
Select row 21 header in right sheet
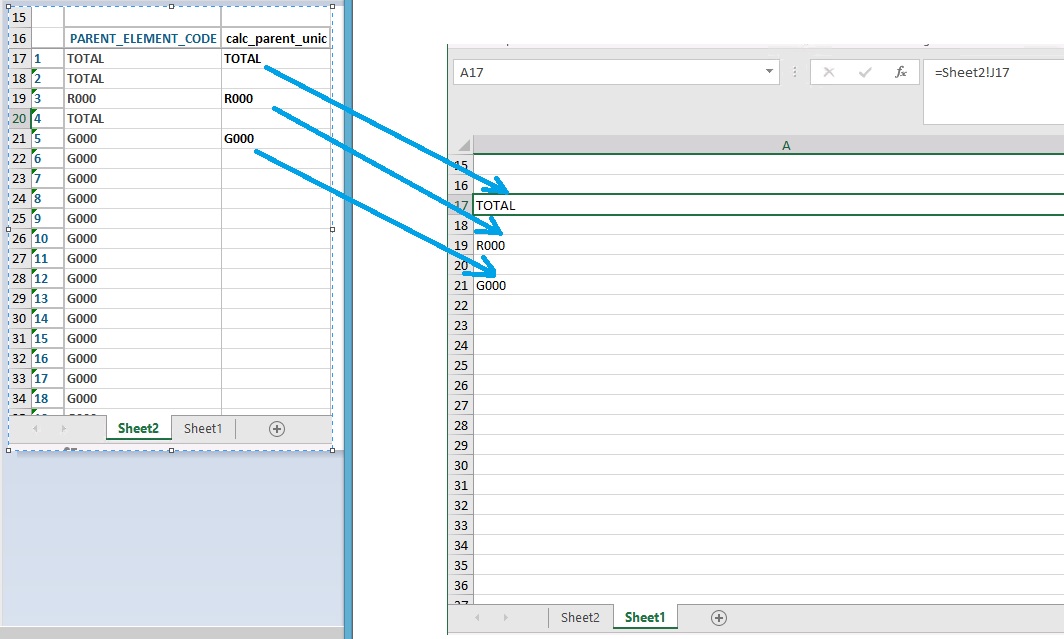[460, 286]
